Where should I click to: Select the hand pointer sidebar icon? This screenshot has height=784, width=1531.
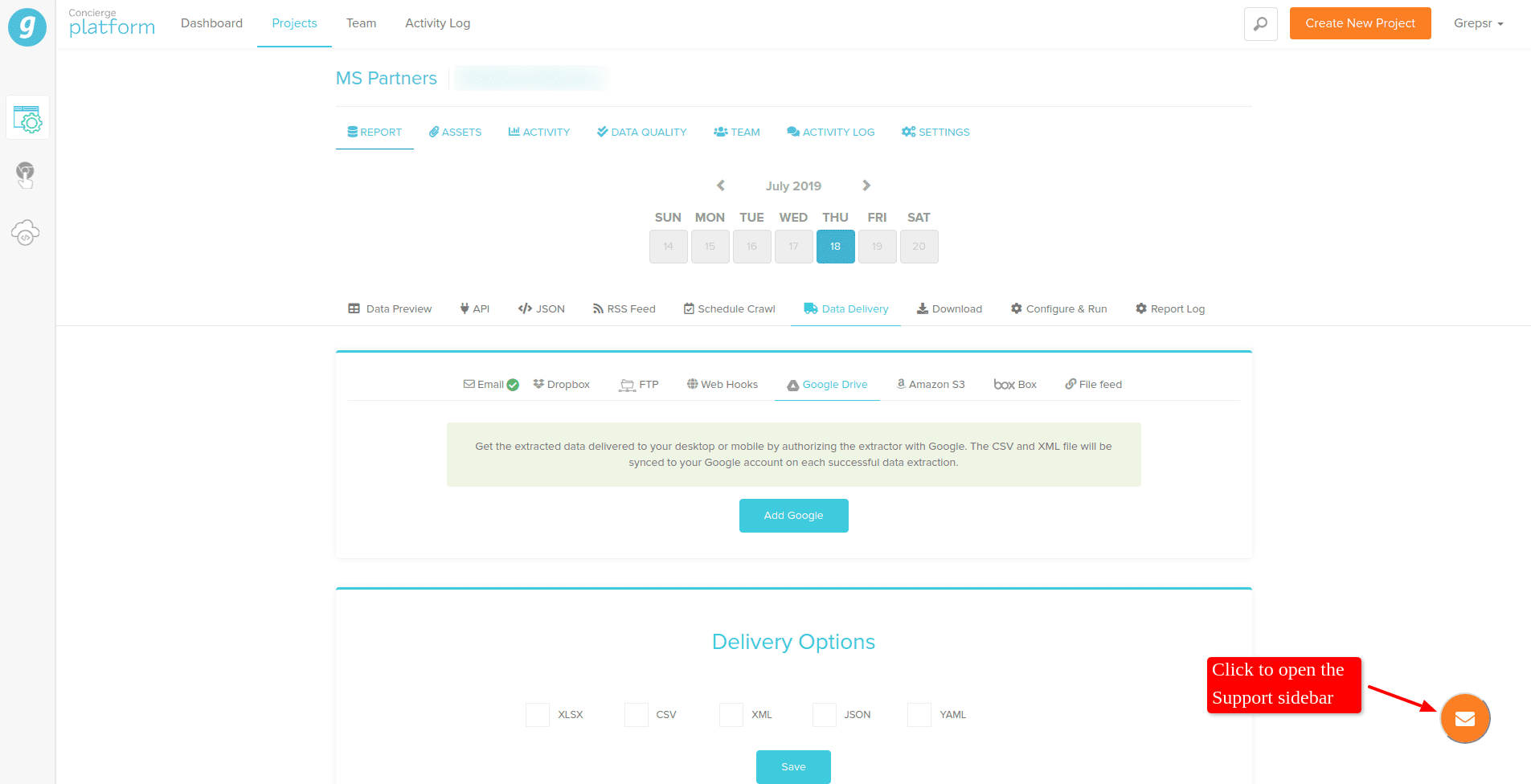[x=26, y=175]
